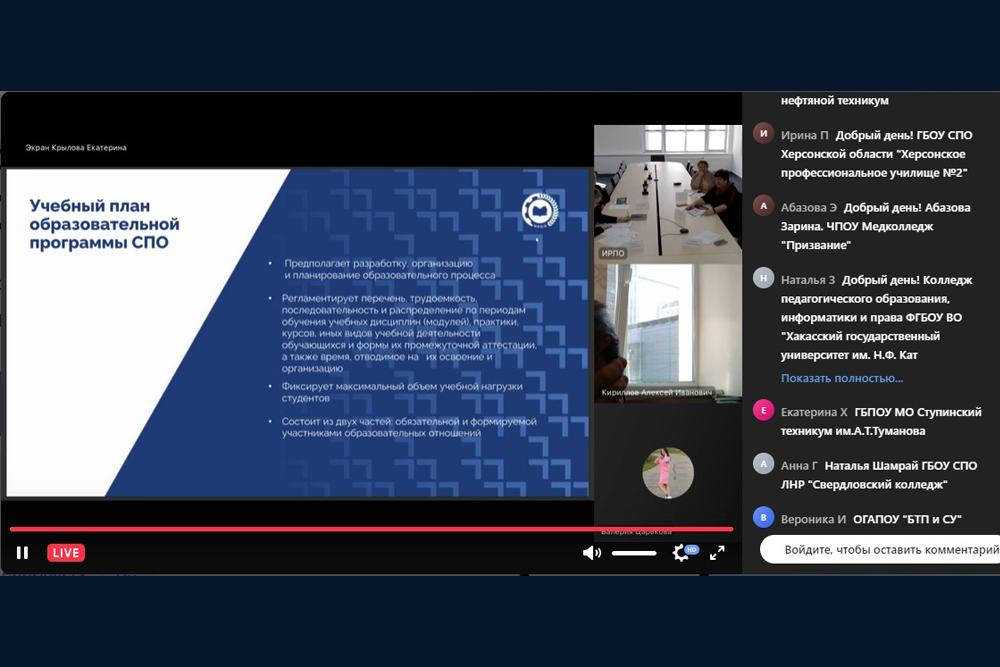
Task: Click commenter name 'Вероника И'
Action: click(x=813, y=520)
